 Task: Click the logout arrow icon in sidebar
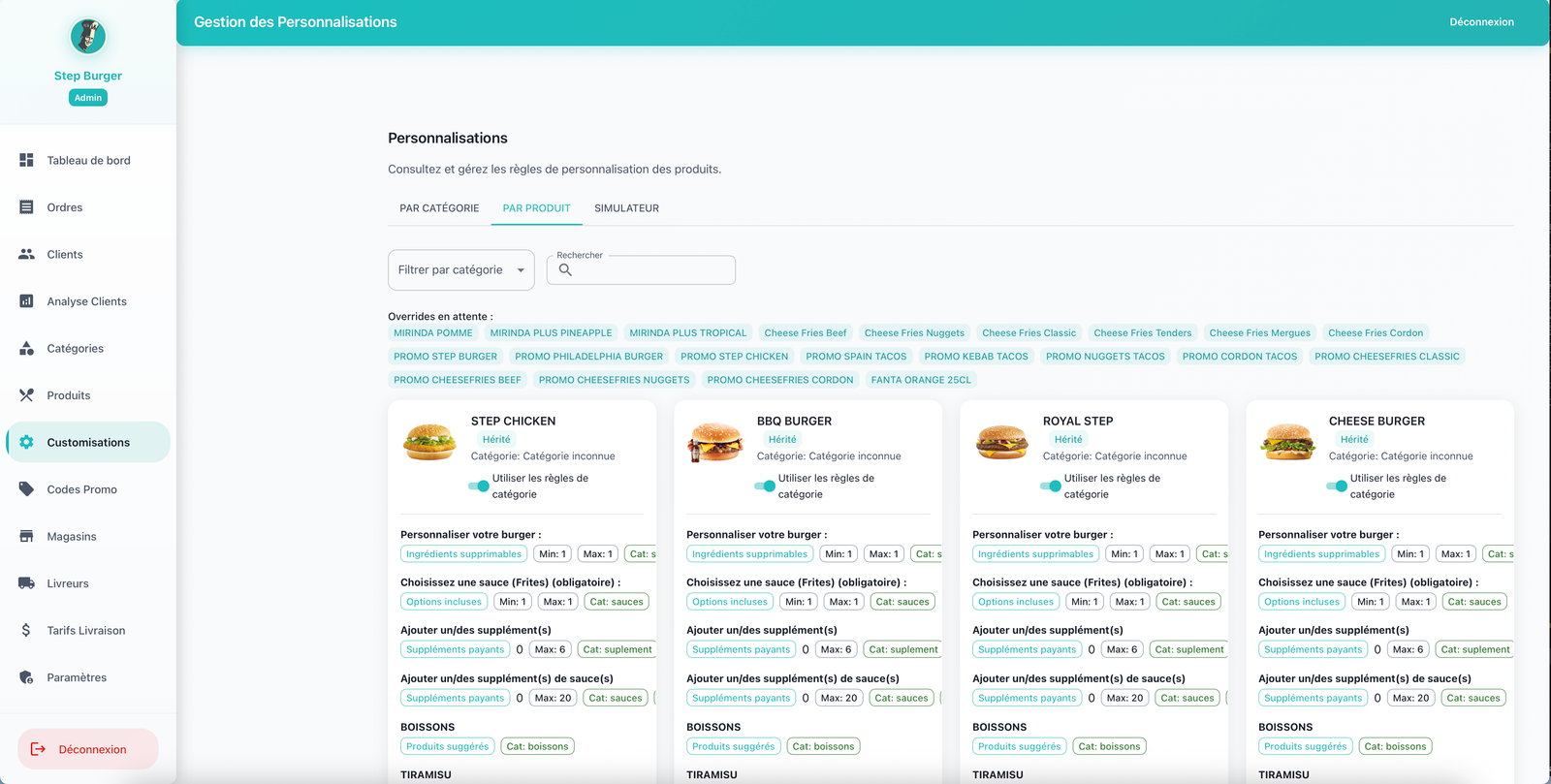39,749
